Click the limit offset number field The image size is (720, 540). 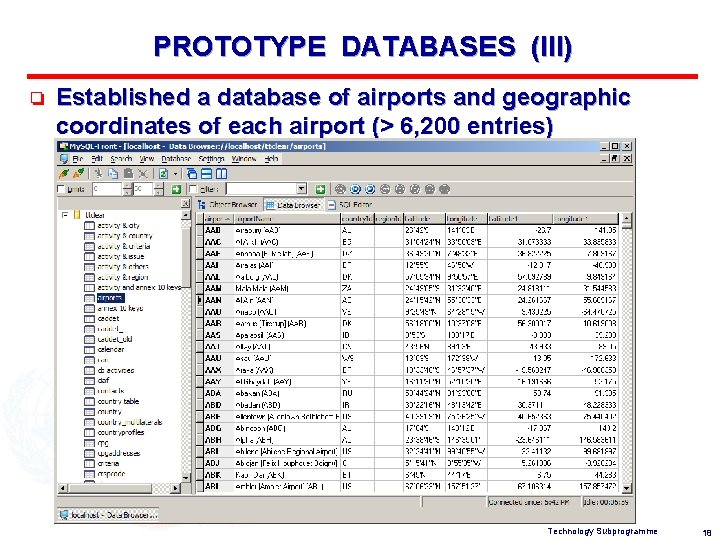click(x=107, y=189)
